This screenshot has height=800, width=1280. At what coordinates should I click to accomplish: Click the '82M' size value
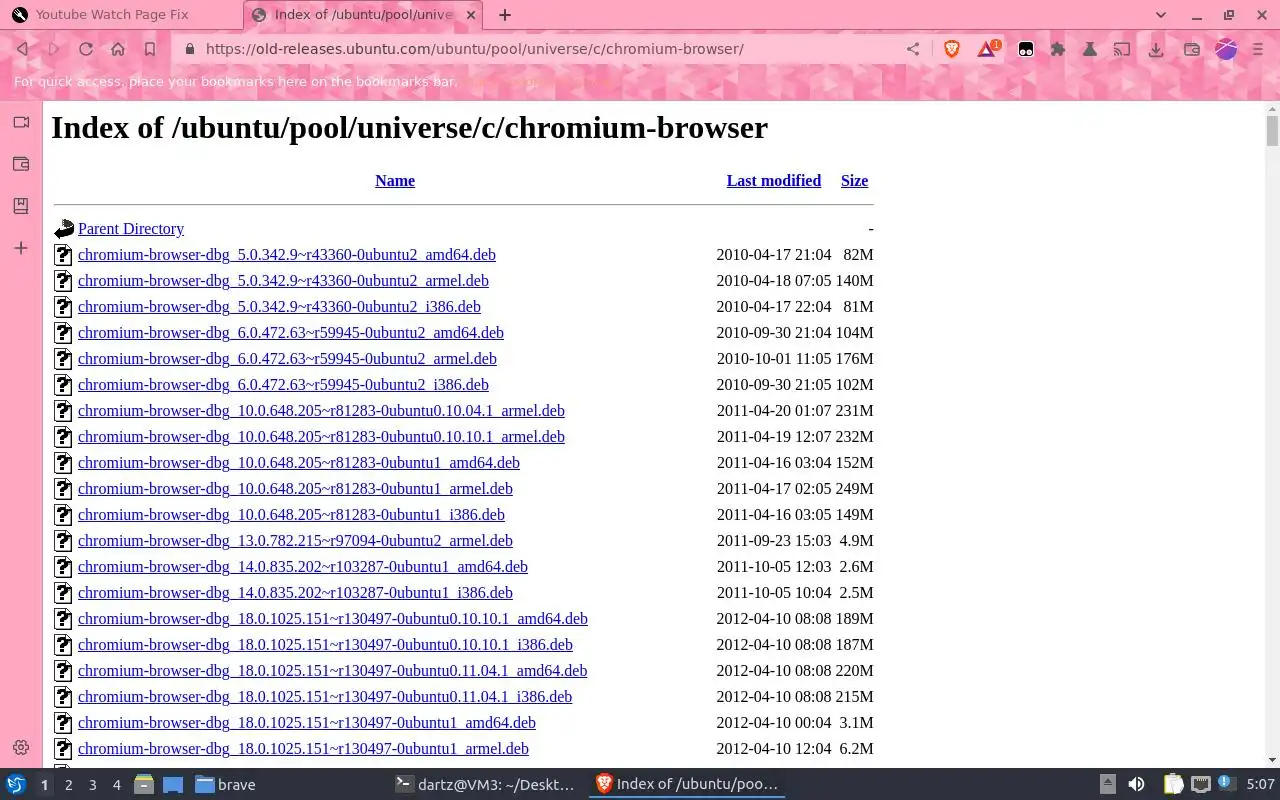pyautogui.click(x=858, y=255)
